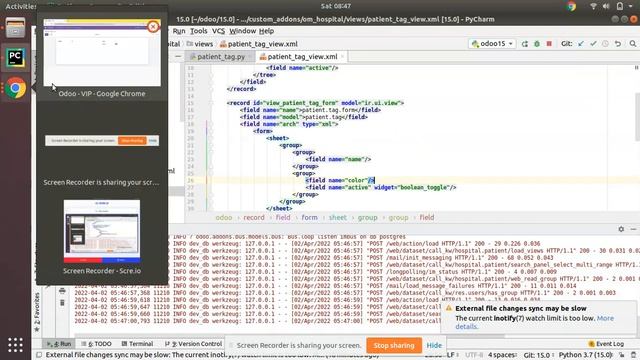Click 'record' in XML structure breadcrumb
Viewport: 640px width, 360px height.
[254, 218]
